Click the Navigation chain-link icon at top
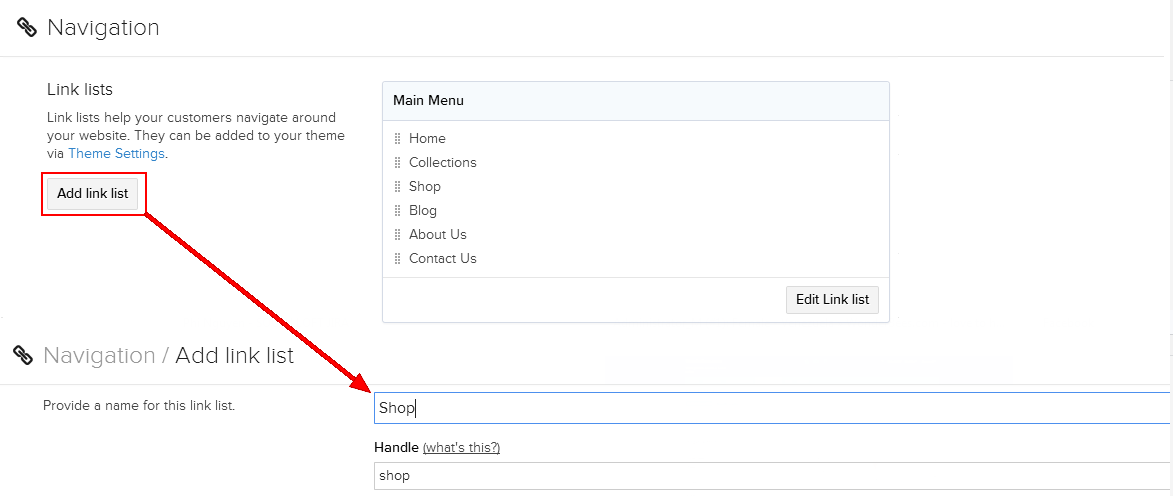 [x=27, y=28]
